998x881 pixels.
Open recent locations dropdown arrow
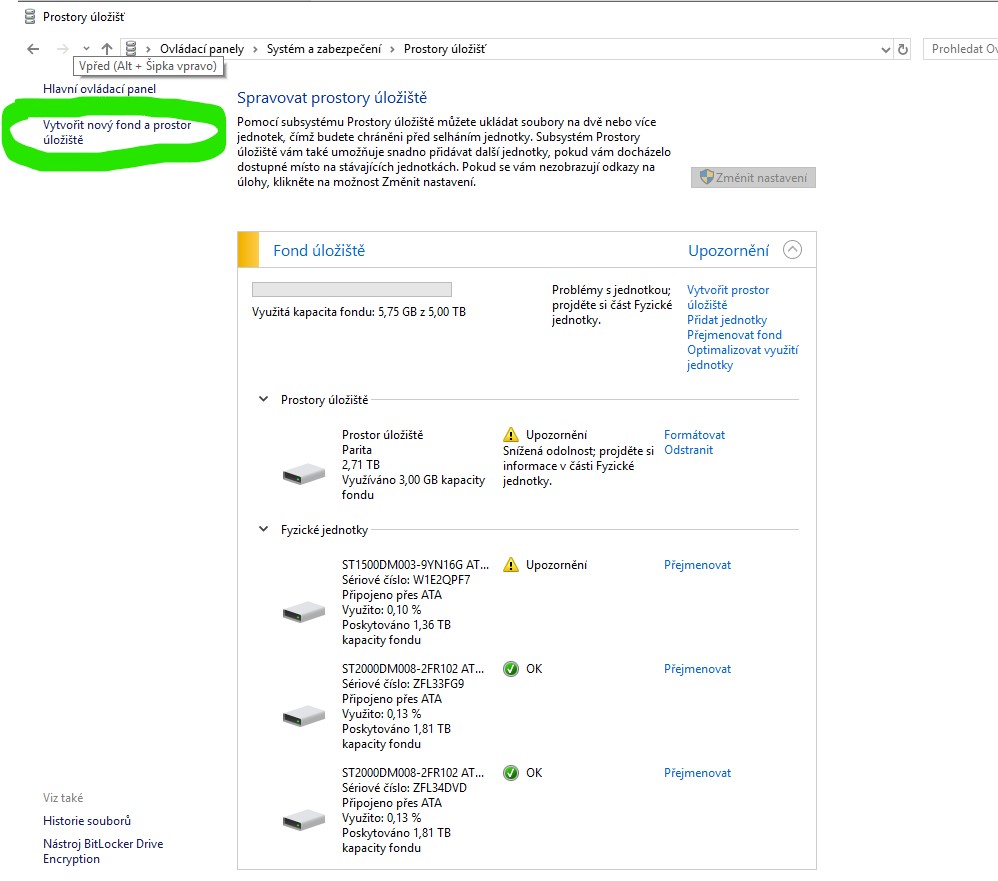[86, 49]
